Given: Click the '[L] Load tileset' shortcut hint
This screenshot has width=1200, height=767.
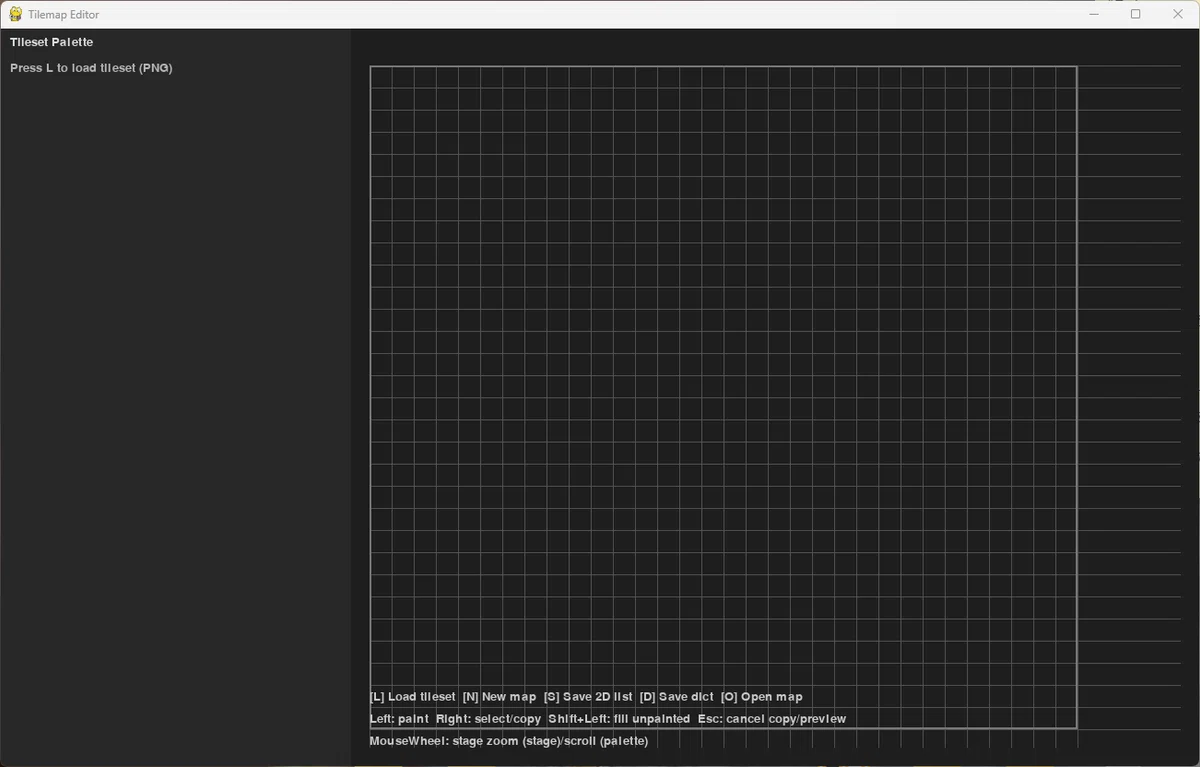Looking at the screenshot, I should click(x=412, y=697).
